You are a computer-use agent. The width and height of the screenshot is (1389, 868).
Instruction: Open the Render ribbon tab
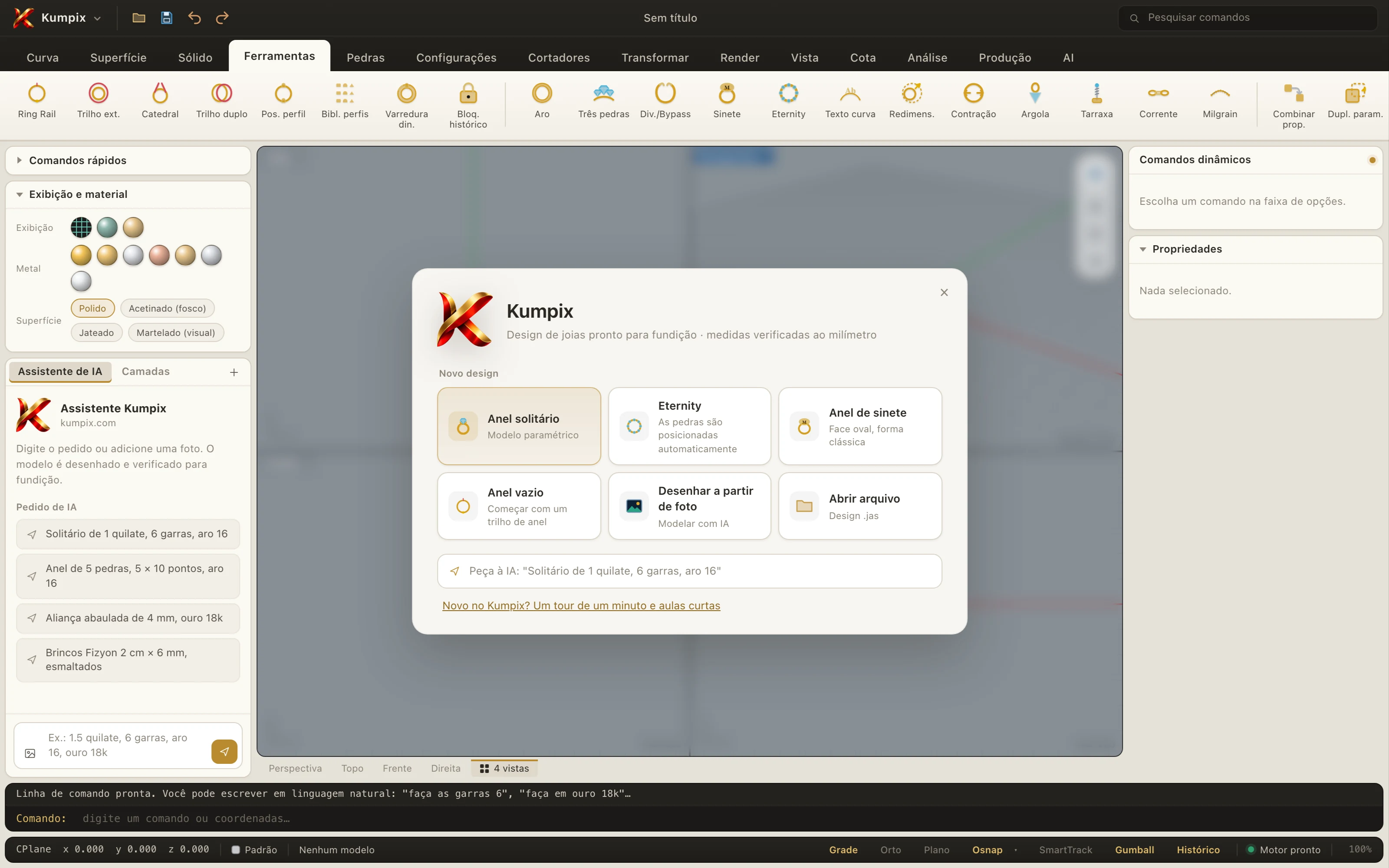pyautogui.click(x=739, y=57)
